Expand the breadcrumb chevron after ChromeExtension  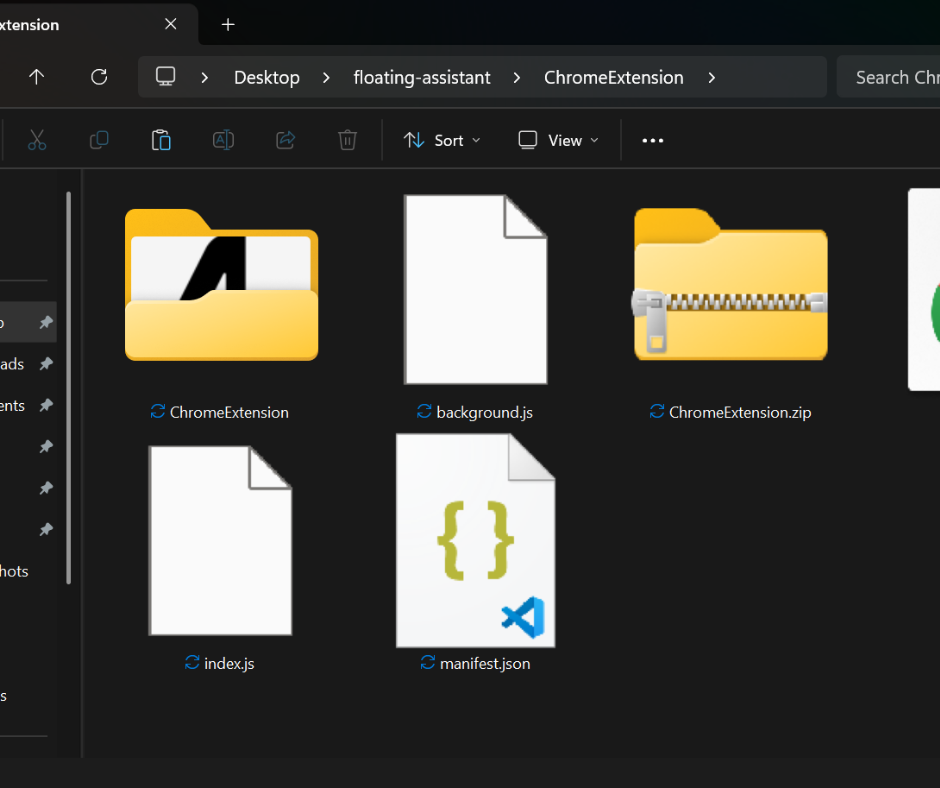click(x=711, y=77)
